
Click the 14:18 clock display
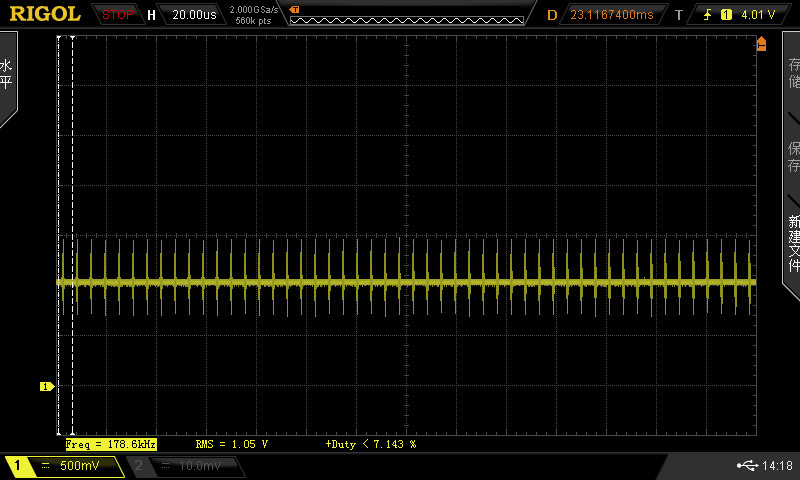click(777, 465)
